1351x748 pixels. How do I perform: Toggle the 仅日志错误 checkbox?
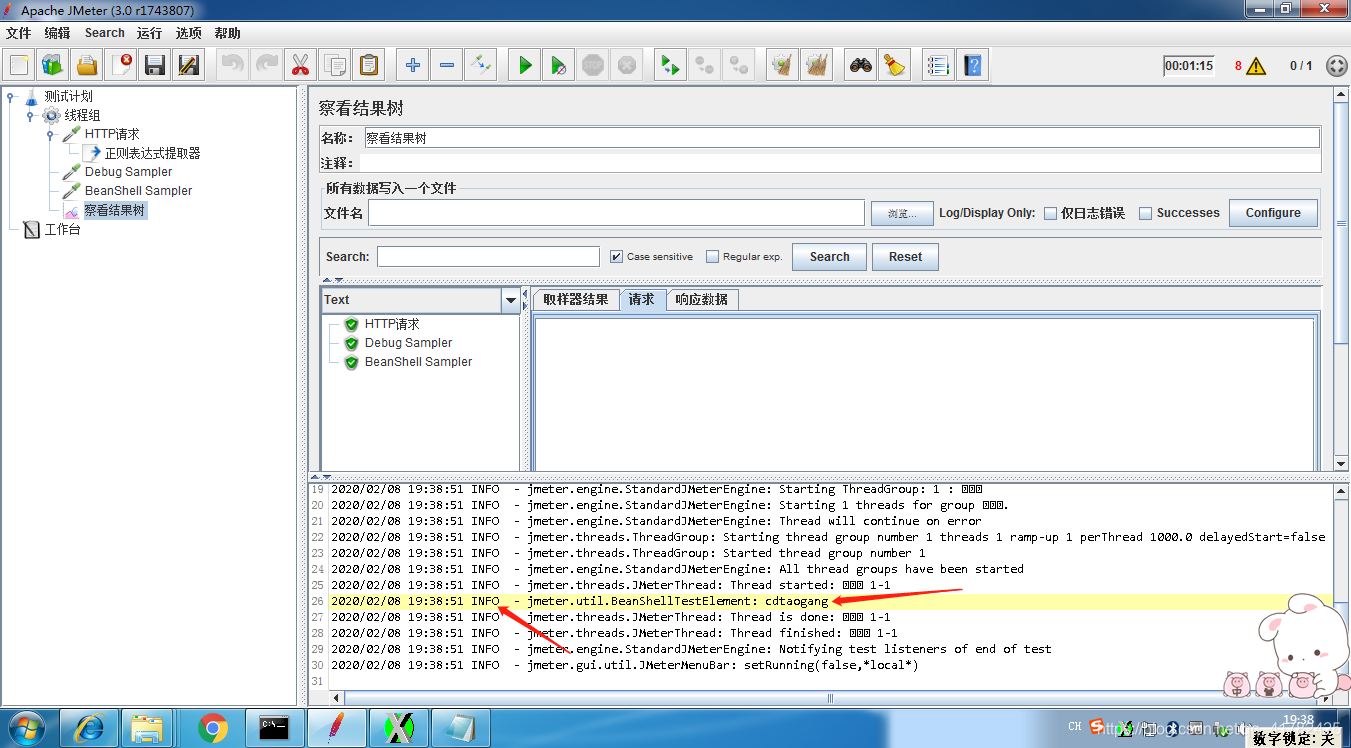click(1050, 213)
